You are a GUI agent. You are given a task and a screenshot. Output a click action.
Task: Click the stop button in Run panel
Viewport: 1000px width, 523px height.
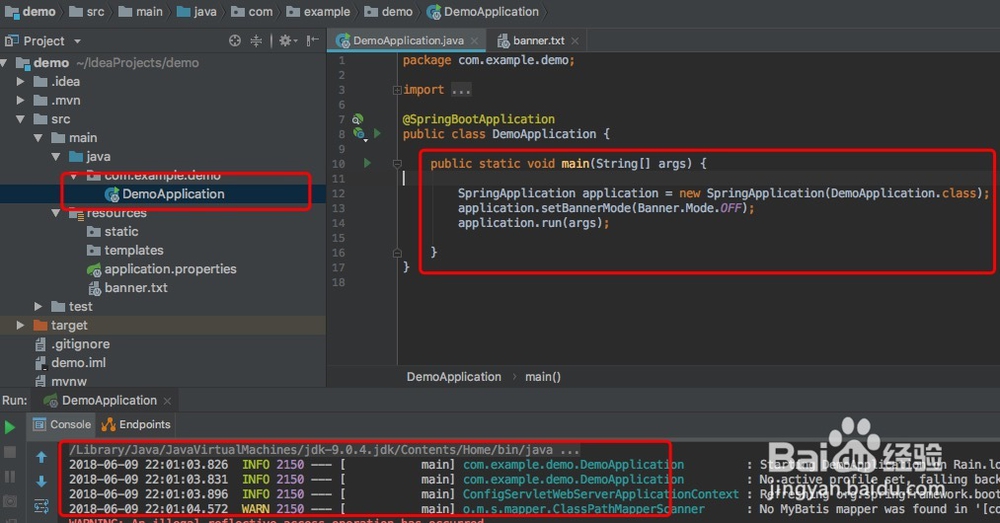click(x=10, y=452)
